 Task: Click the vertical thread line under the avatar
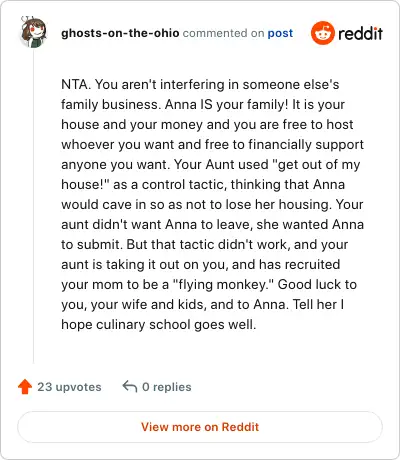(x=33, y=207)
